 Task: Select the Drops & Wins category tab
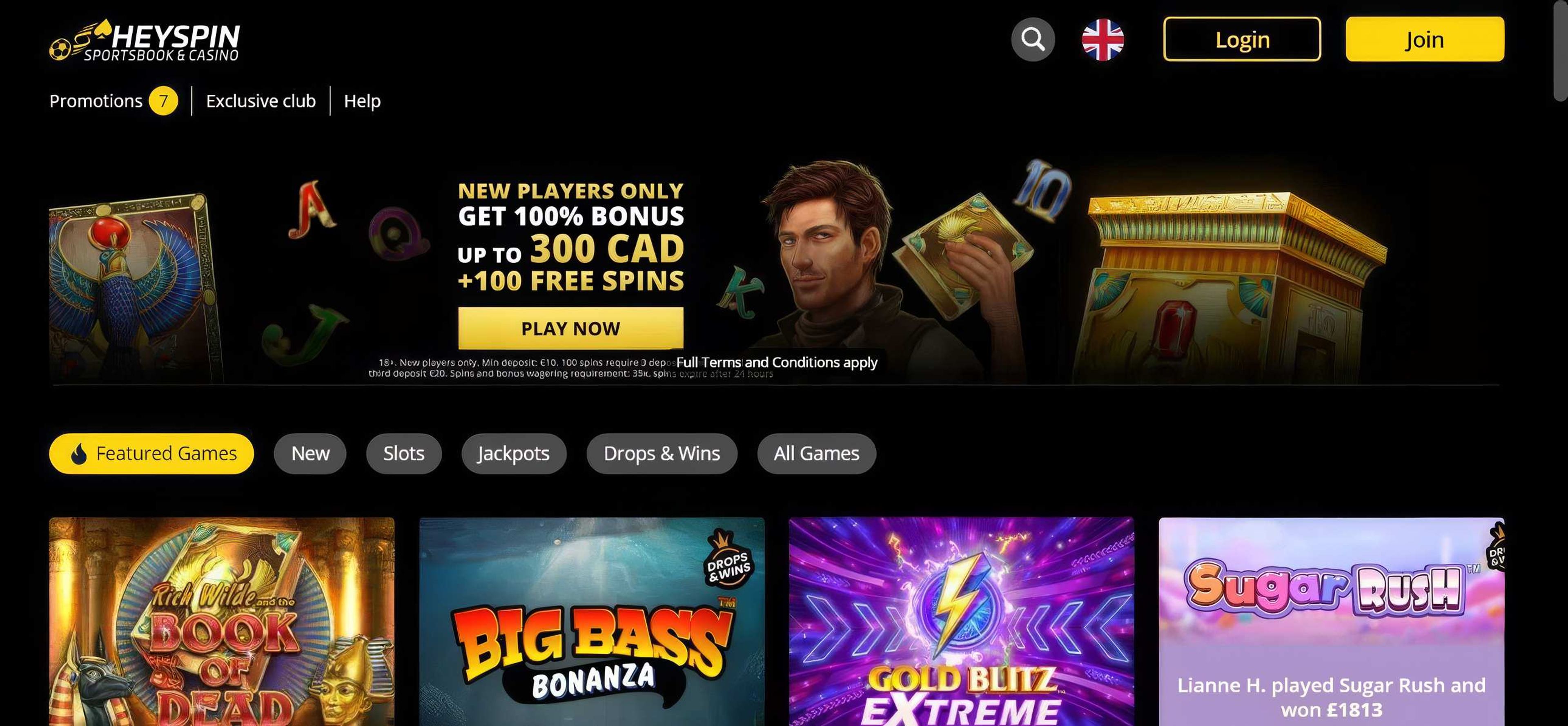click(x=661, y=454)
